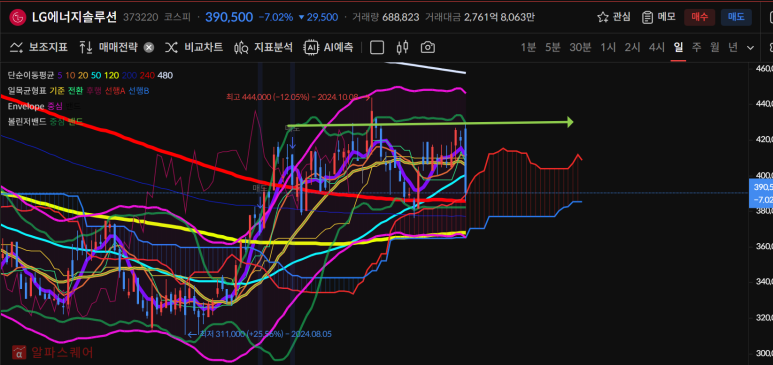Image resolution: width=773 pixels, height=365 pixels.
Task: Toggle the 200-period moving average legend
Action: click(129, 75)
